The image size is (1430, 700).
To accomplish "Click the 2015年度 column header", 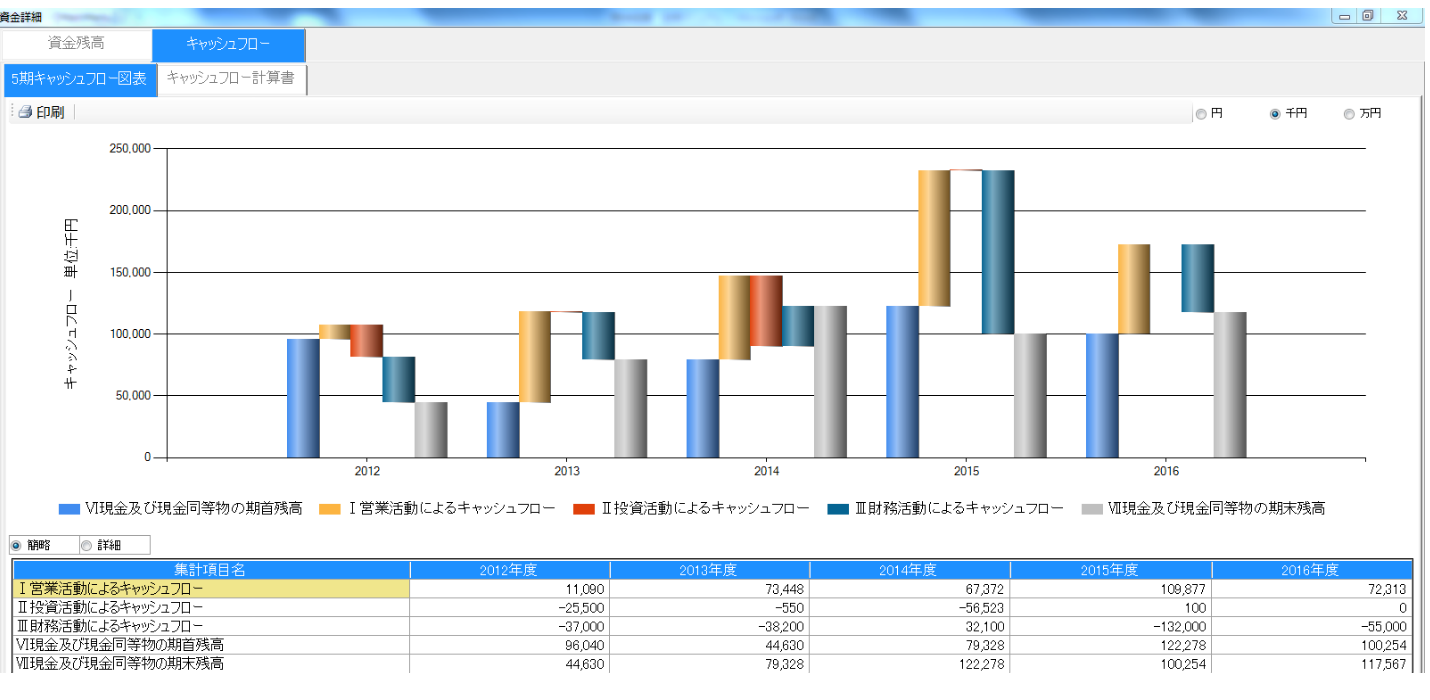I will [1110, 570].
